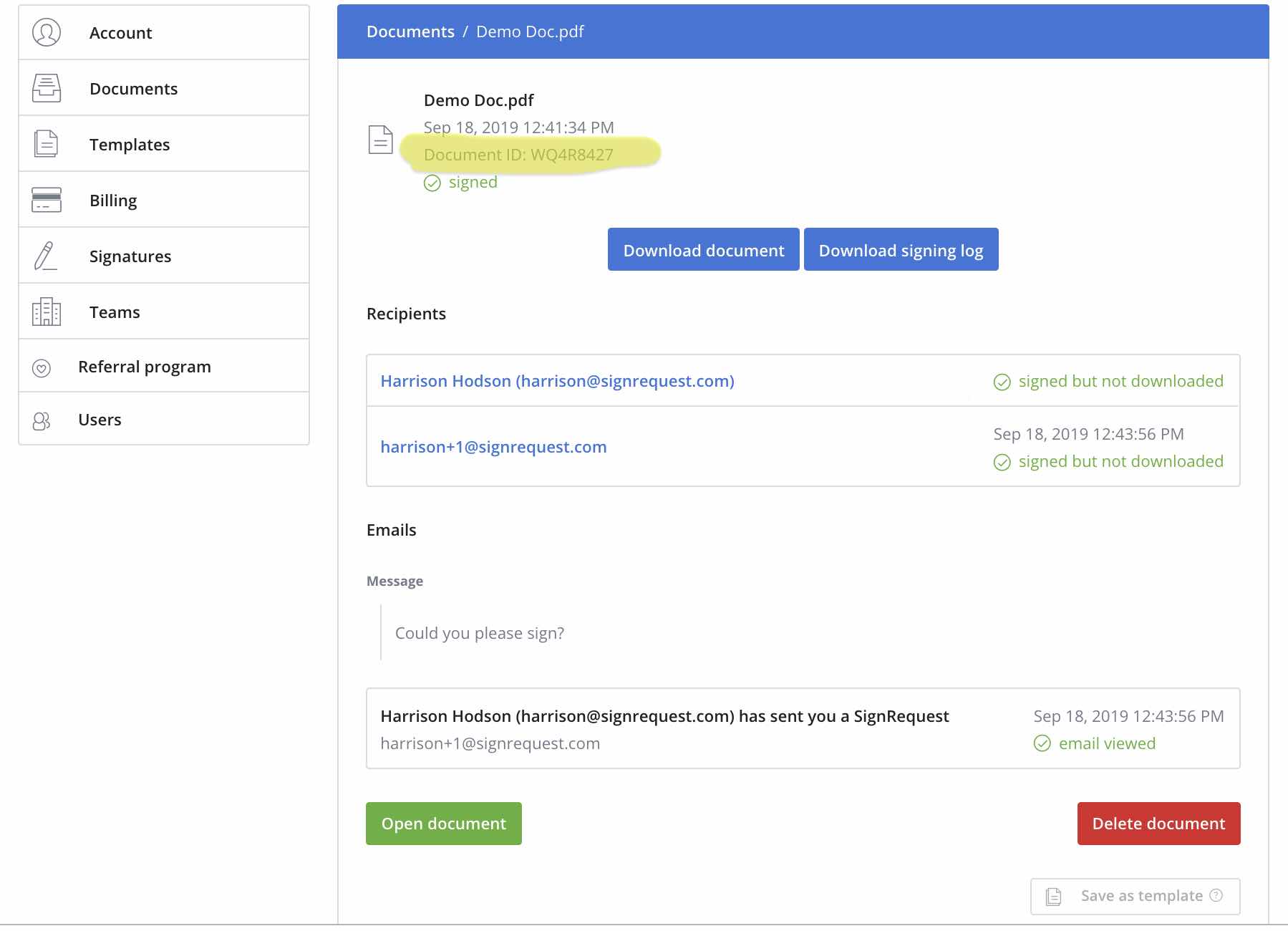
Task: Select Users in the sidebar
Action: [x=164, y=419]
